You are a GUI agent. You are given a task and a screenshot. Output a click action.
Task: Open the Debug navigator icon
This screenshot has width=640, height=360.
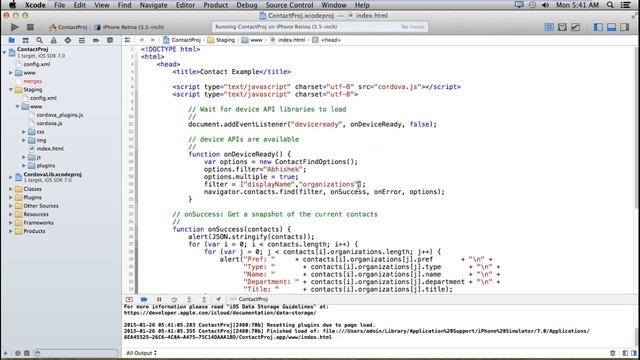tap(82, 40)
